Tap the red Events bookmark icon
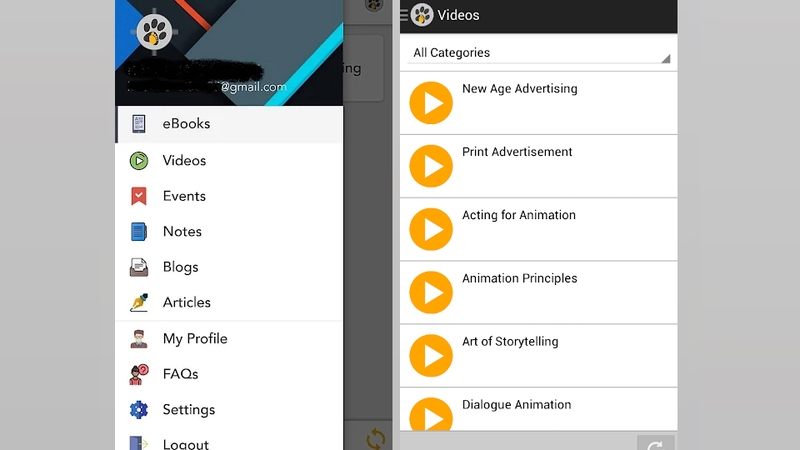800x450 pixels. [139, 196]
